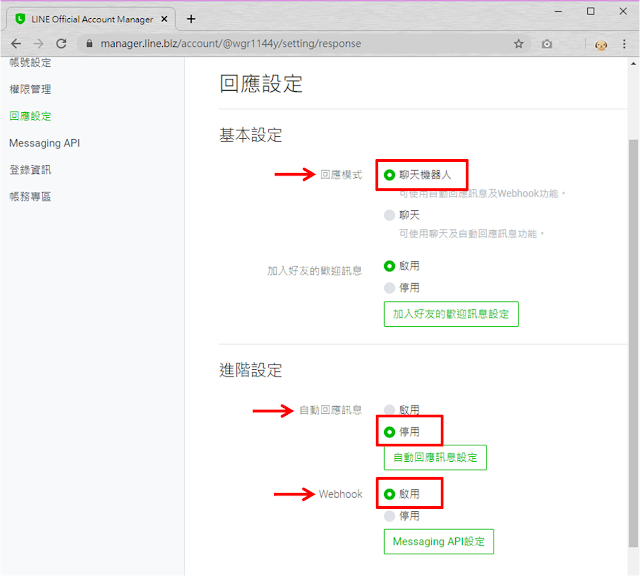This screenshot has height=576, width=640.
Task: Click the address bar URL
Action: [x=231, y=44]
